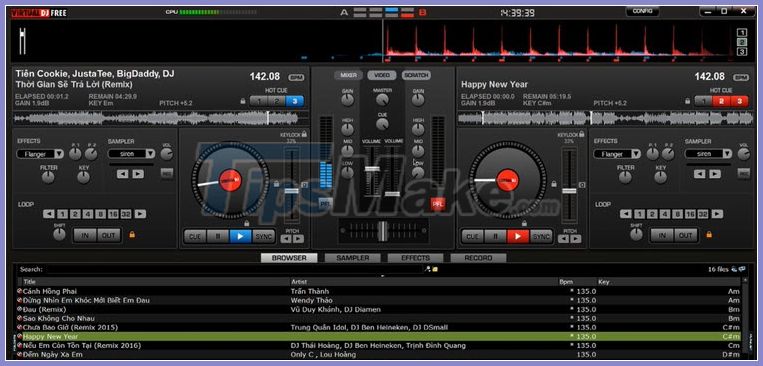
Task: Toggle sampler REC on left deck
Action: click(x=166, y=174)
